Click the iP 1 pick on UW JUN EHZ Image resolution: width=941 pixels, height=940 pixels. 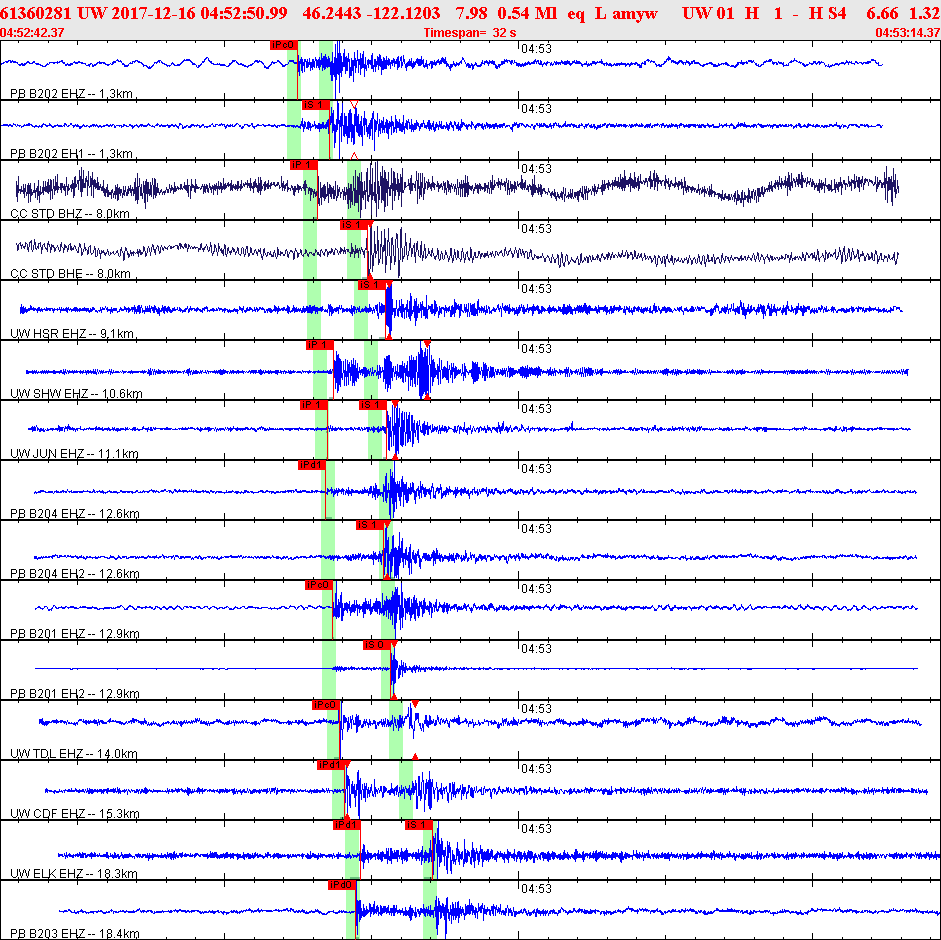tap(314, 405)
